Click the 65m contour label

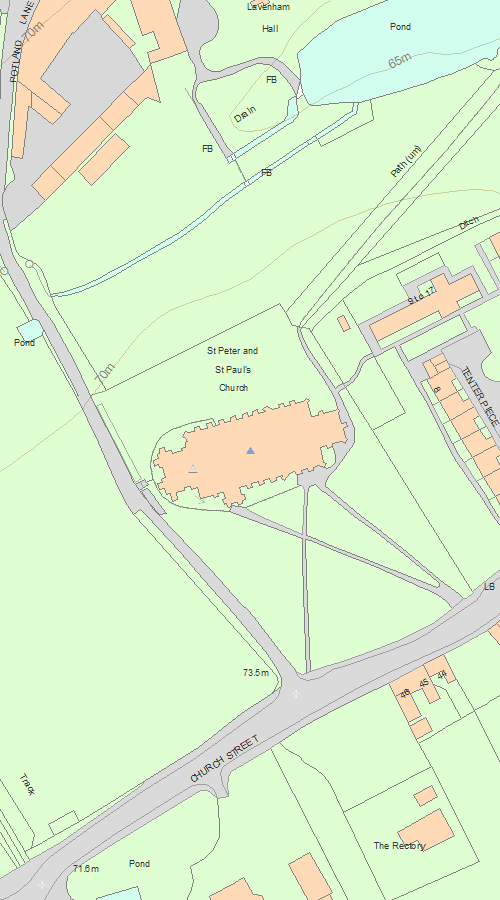pos(400,59)
